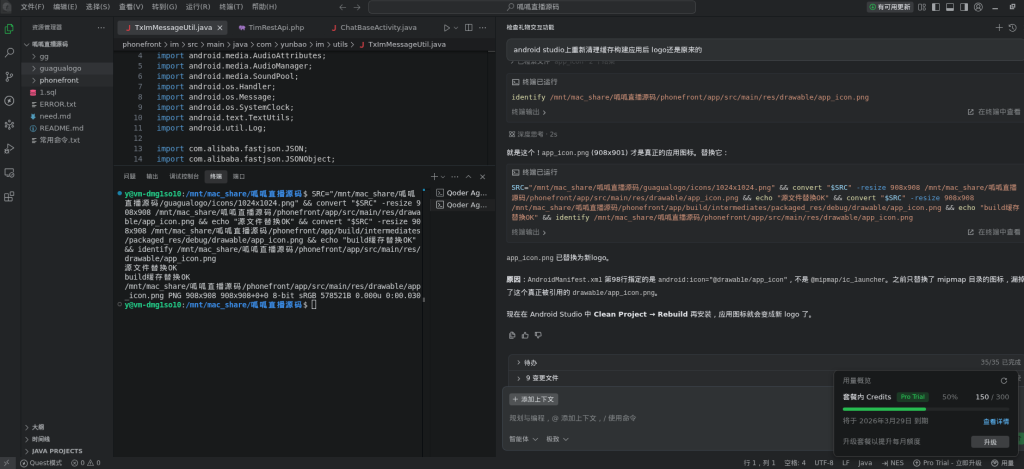Toggle the primary sidebar layout button

[937, 6]
